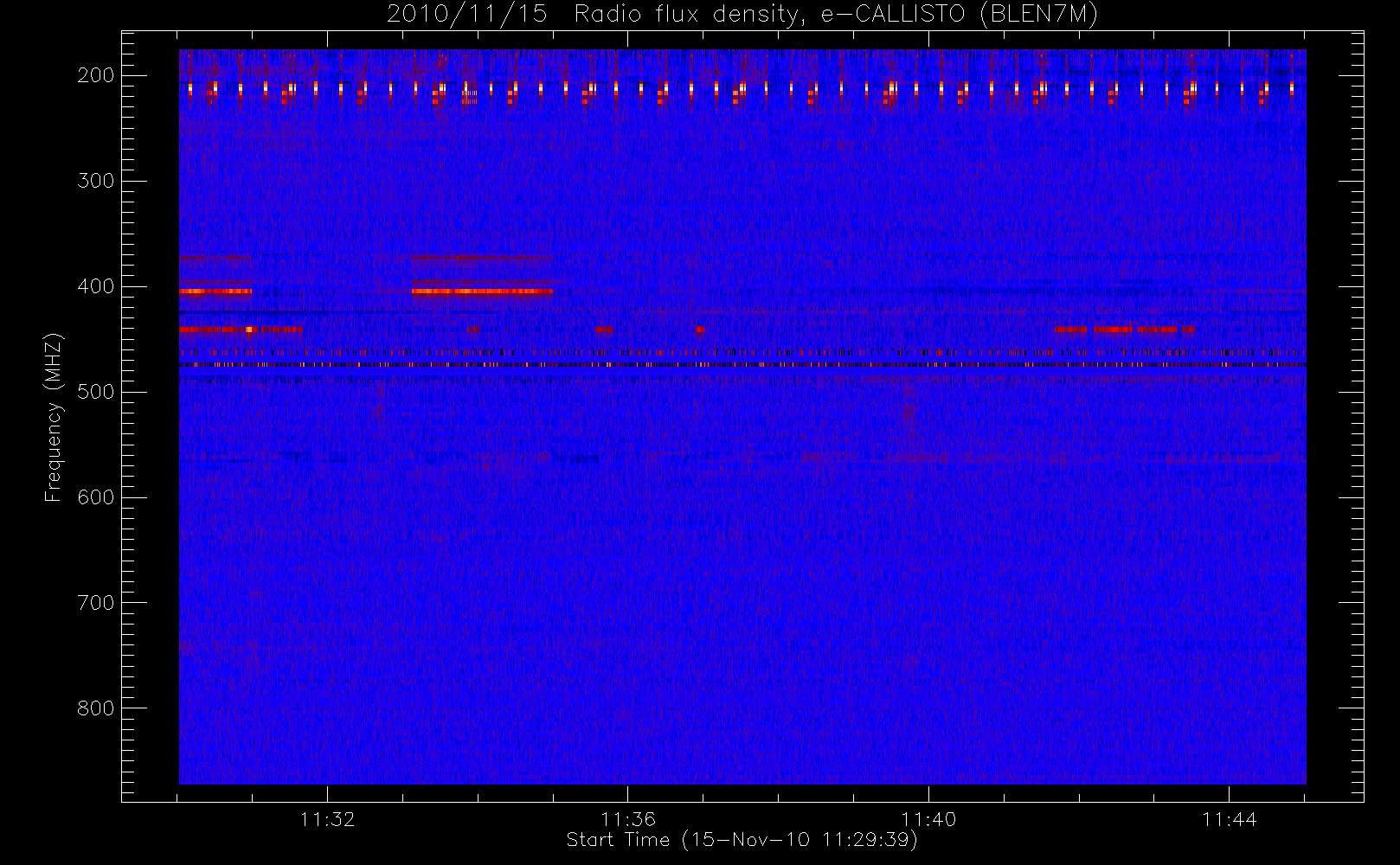The height and width of the screenshot is (865, 1400).
Task: Click the plot title e-CALLISTO (BLEN7M)
Action: click(959, 15)
